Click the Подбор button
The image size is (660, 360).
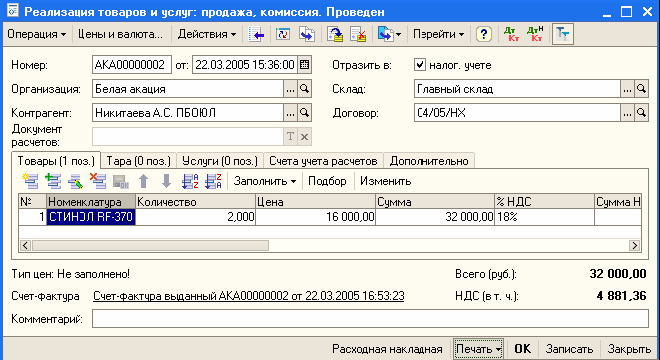(x=327, y=181)
